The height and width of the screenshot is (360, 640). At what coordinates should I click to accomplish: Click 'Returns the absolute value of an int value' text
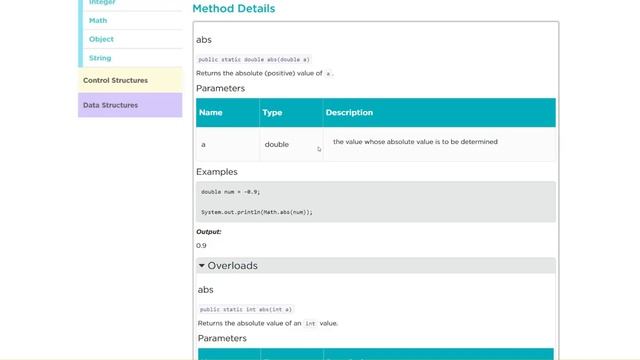pos(268,323)
